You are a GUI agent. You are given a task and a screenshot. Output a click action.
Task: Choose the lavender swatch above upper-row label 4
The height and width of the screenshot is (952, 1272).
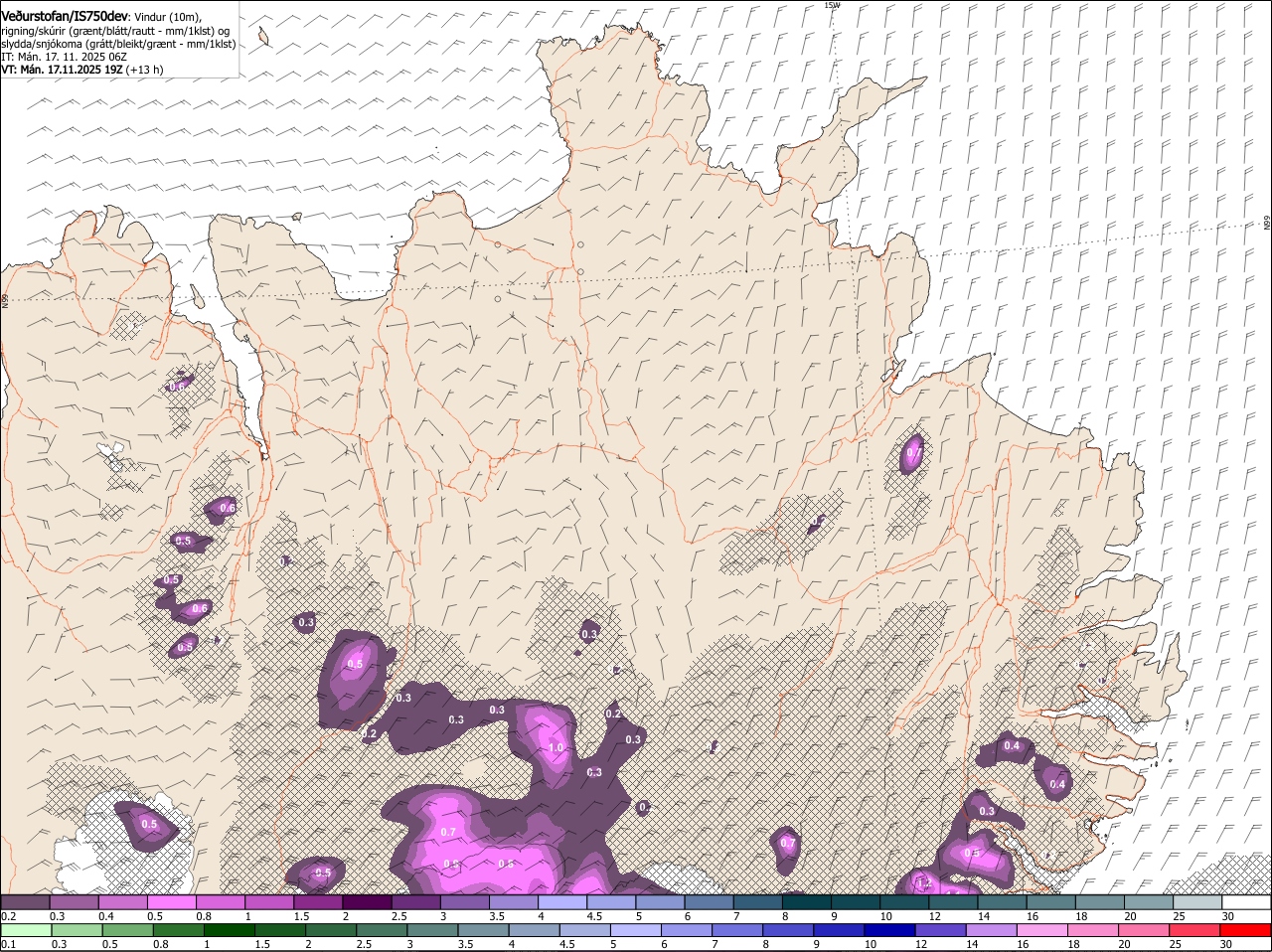(x=562, y=902)
